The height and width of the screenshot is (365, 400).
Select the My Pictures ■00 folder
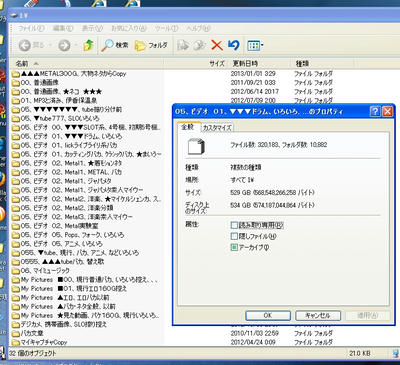tap(85, 280)
